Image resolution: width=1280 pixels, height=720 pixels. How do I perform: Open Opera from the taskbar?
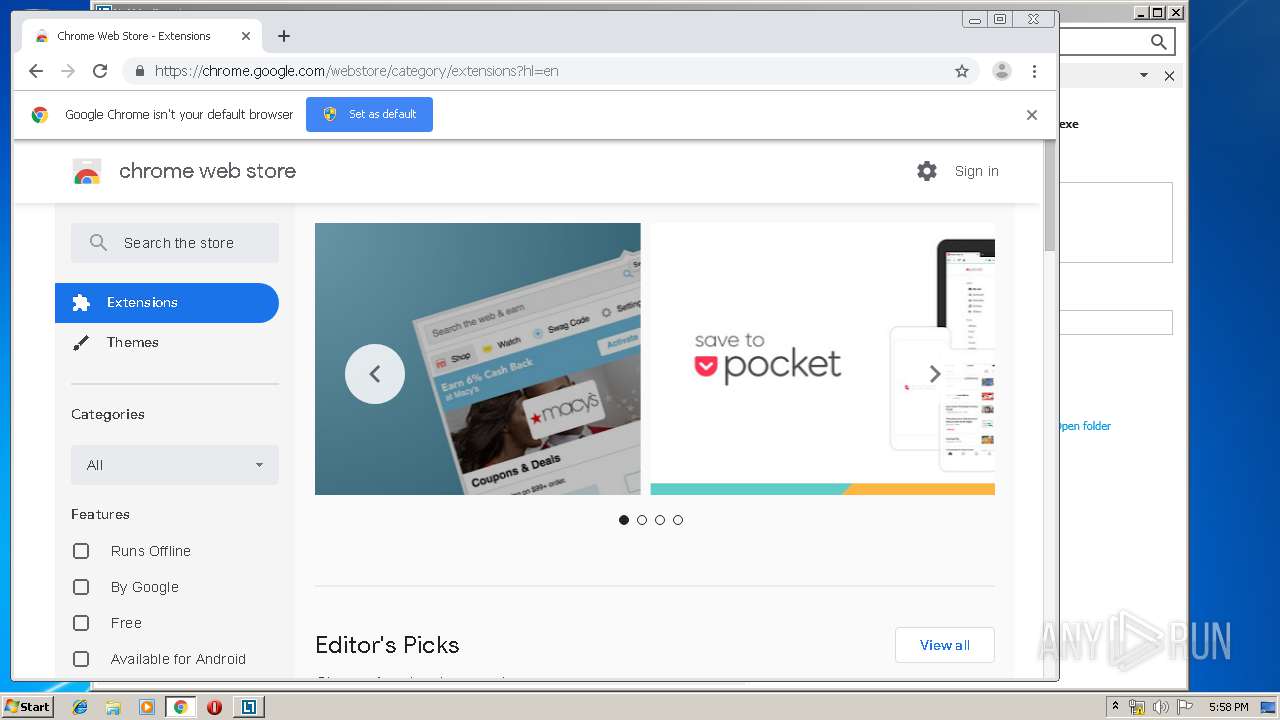pos(214,707)
